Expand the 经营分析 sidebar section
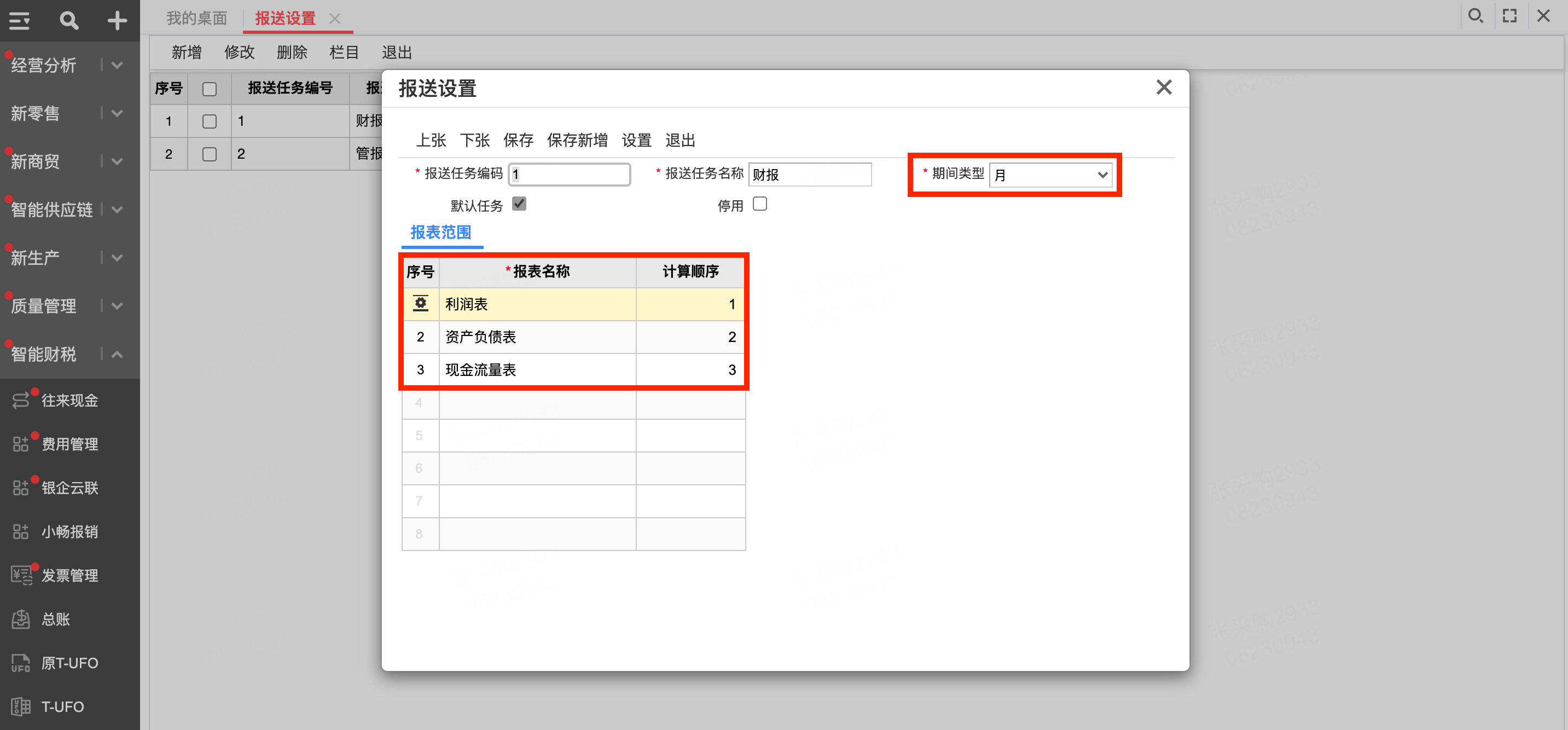 (x=118, y=65)
